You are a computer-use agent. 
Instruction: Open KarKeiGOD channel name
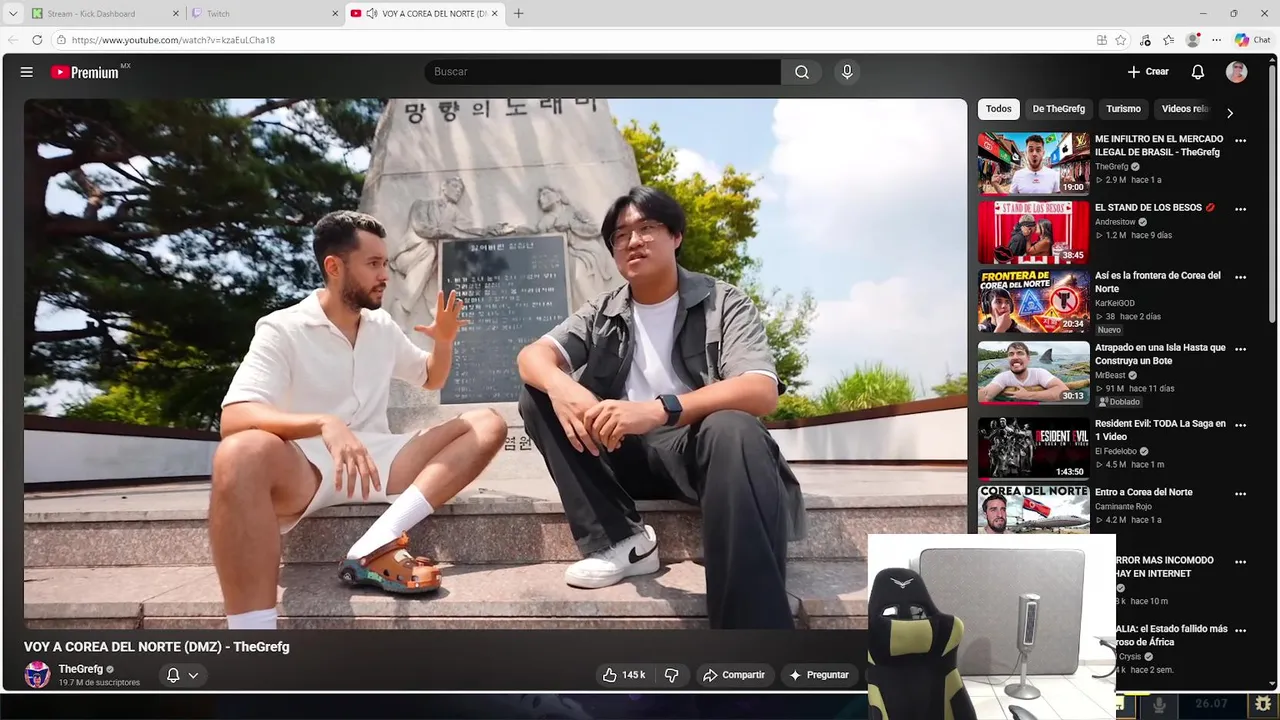click(1115, 303)
